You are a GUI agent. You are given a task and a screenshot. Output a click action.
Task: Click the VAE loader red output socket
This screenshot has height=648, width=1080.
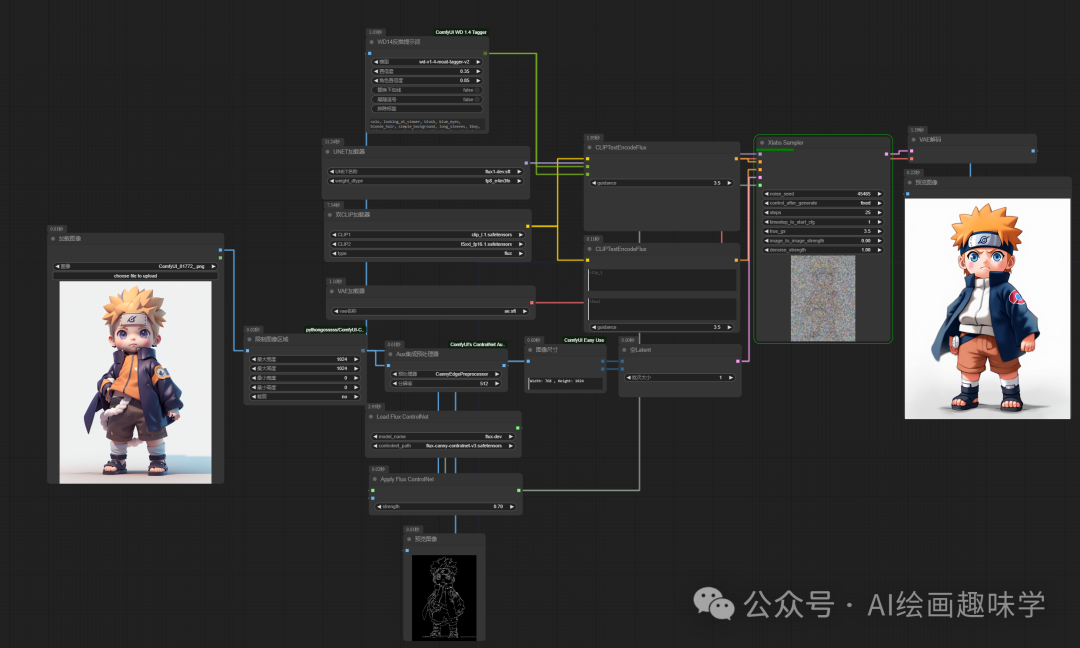pos(532,302)
